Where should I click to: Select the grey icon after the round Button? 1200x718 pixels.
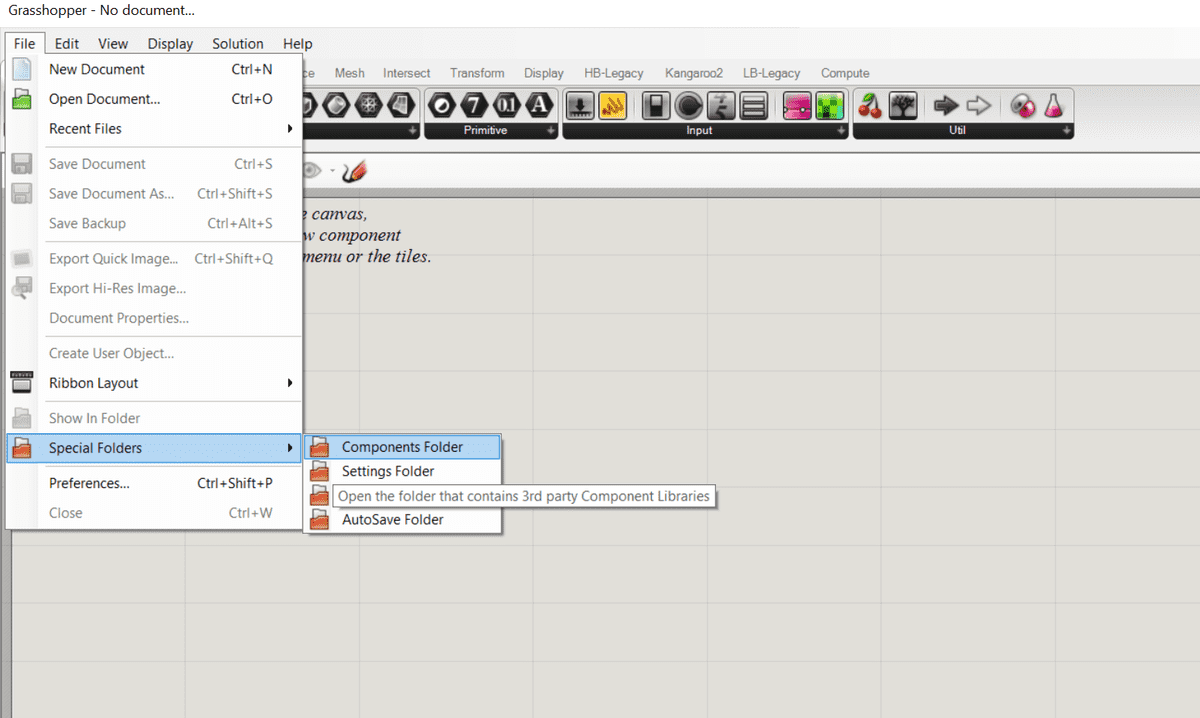[721, 106]
